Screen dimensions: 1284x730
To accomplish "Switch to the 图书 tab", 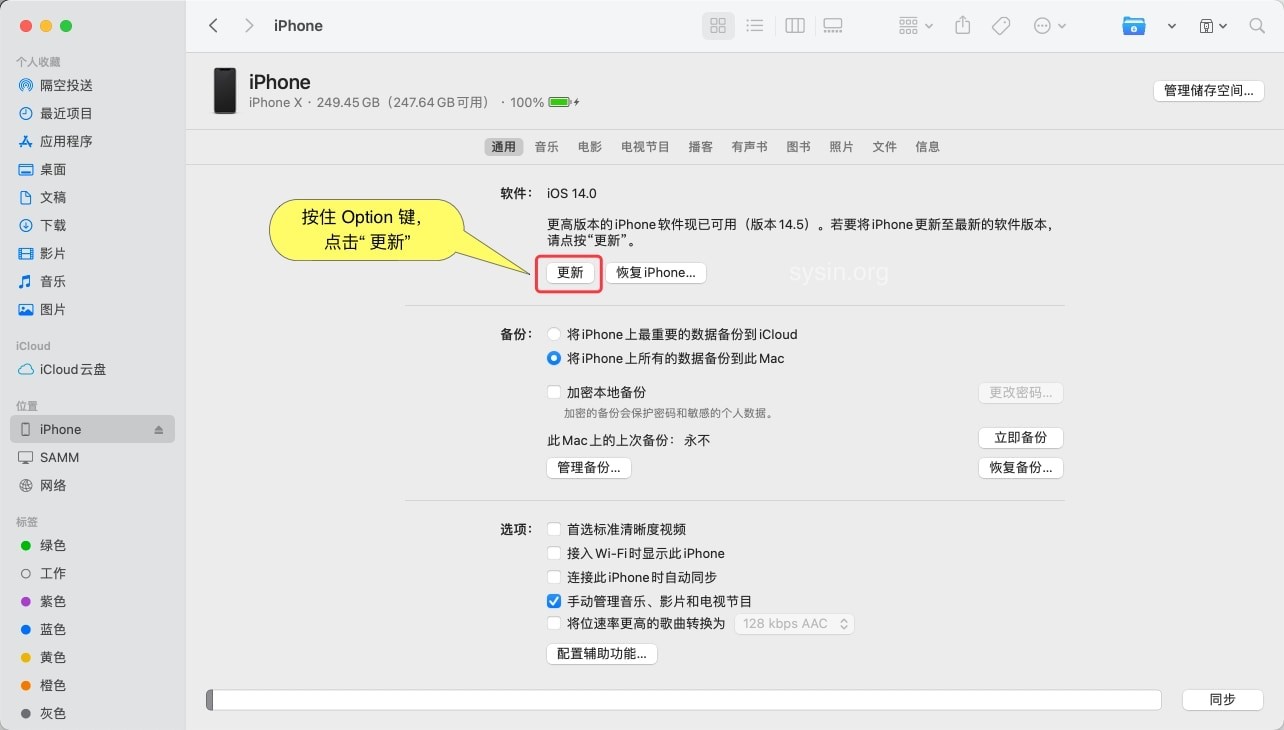I will point(798,147).
